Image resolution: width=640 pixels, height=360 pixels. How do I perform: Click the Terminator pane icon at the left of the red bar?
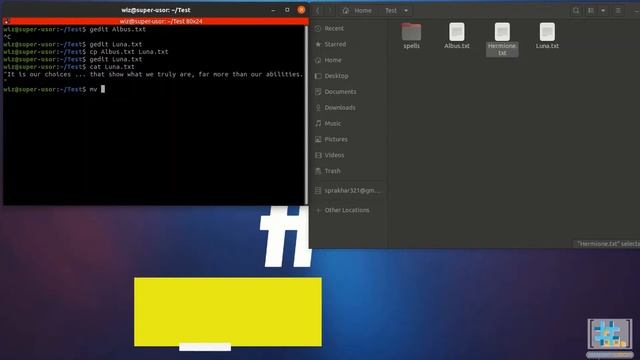click(6, 21)
